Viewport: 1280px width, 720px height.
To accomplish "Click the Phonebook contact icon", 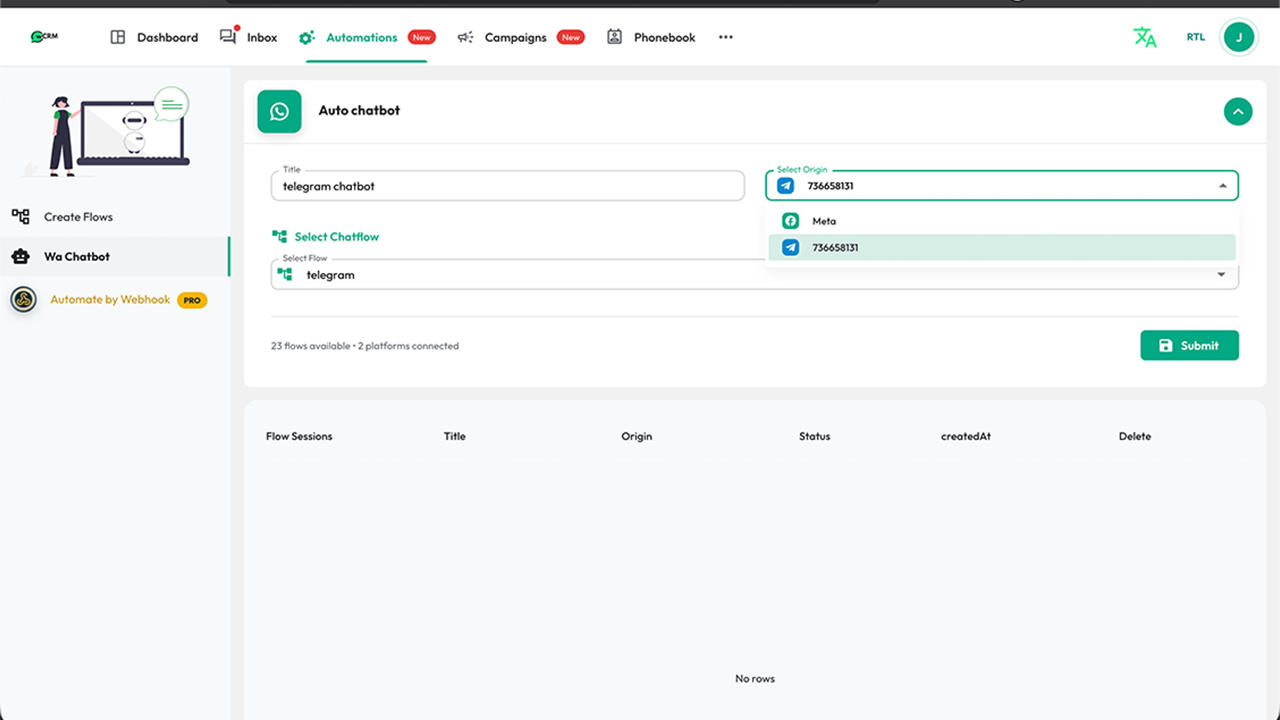I will pos(614,37).
